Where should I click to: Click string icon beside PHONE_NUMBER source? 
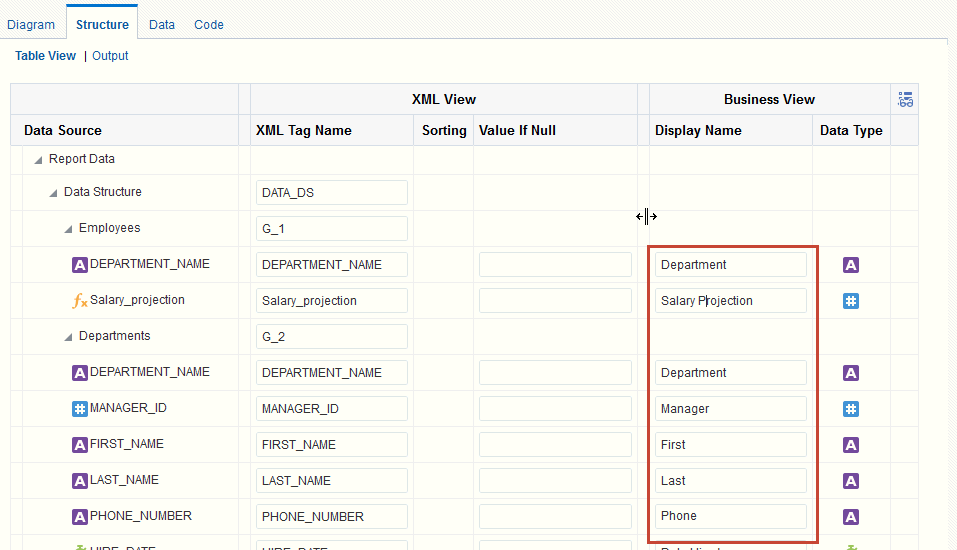click(x=80, y=517)
